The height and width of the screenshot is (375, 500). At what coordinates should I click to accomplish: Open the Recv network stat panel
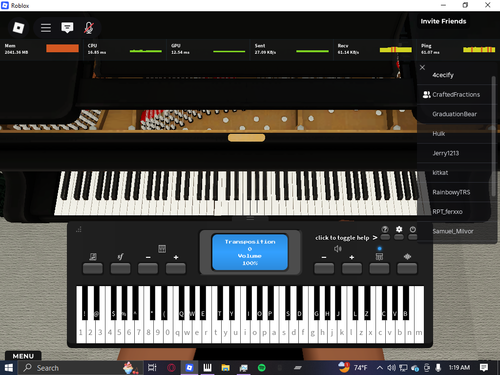click(375, 49)
